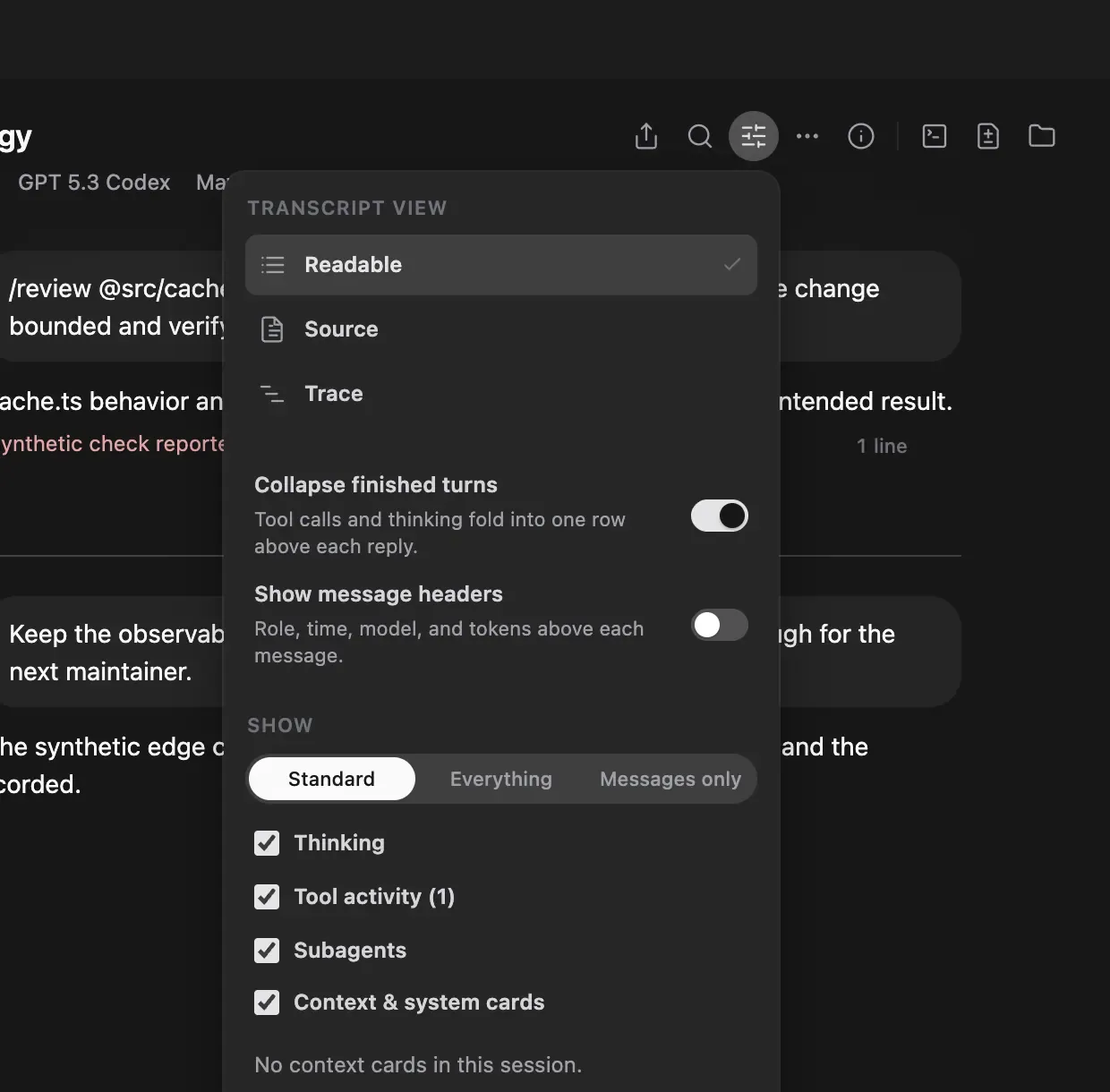Image resolution: width=1110 pixels, height=1092 pixels.
Task: Click the pink synthetic check reported text
Action: [x=112, y=444]
